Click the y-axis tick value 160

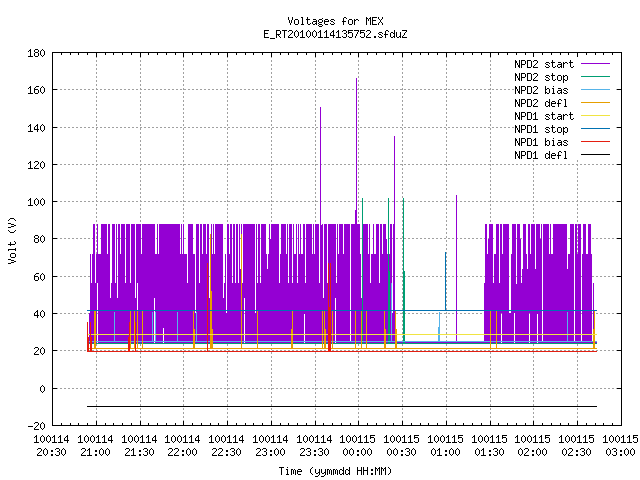click(x=36, y=90)
